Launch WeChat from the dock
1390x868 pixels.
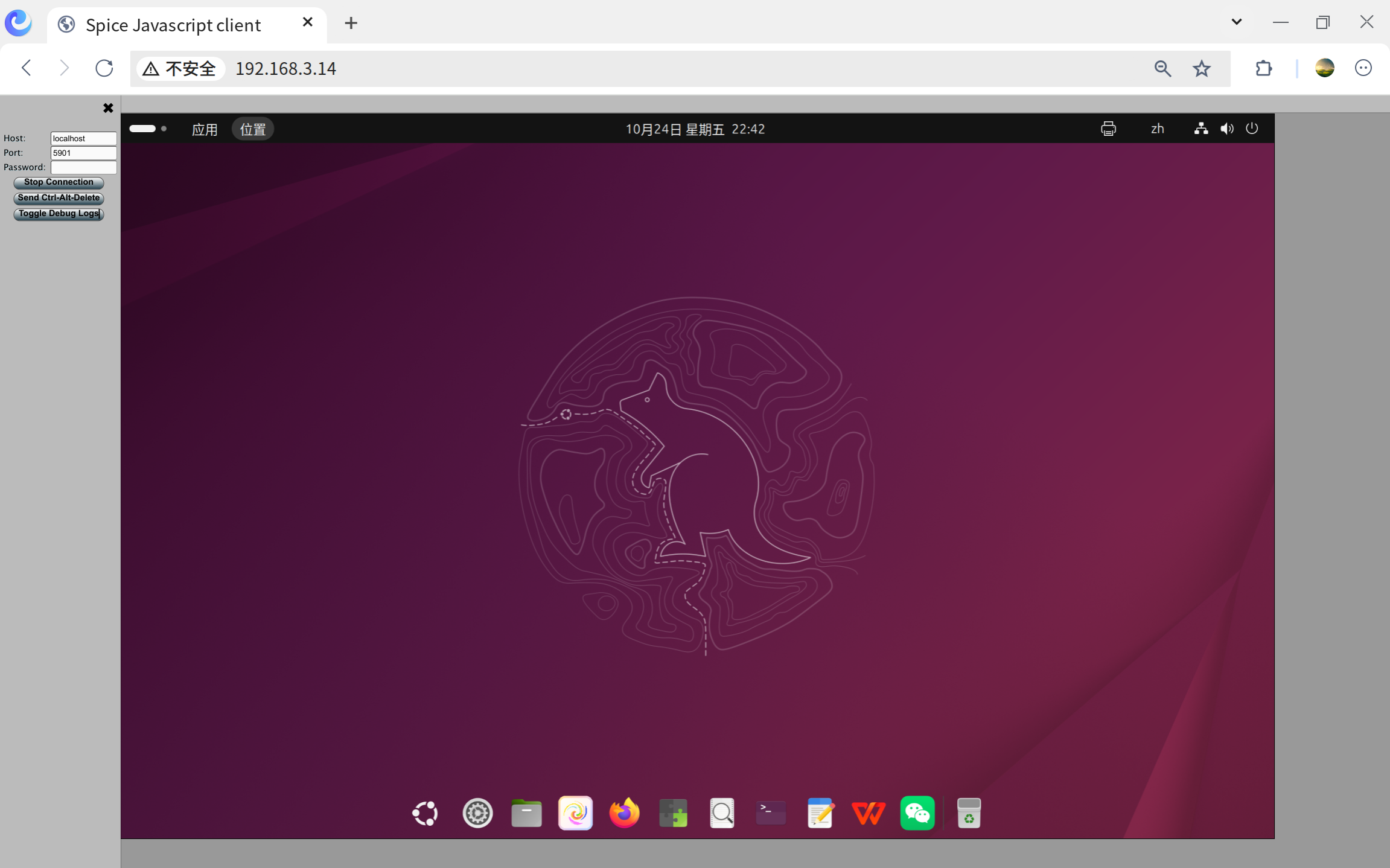click(x=917, y=813)
